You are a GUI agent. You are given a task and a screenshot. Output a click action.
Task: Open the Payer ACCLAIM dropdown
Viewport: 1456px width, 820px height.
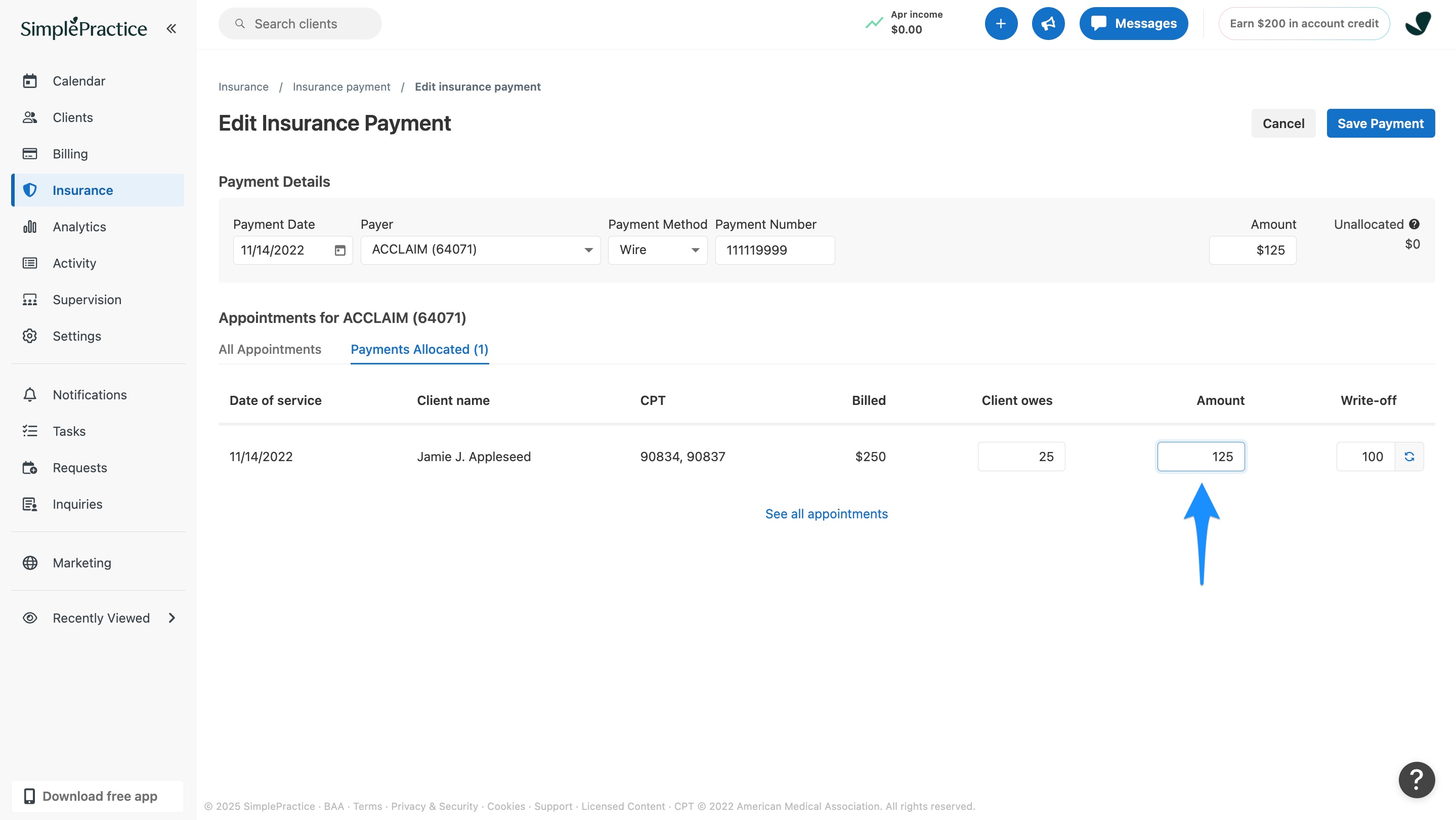tap(481, 250)
